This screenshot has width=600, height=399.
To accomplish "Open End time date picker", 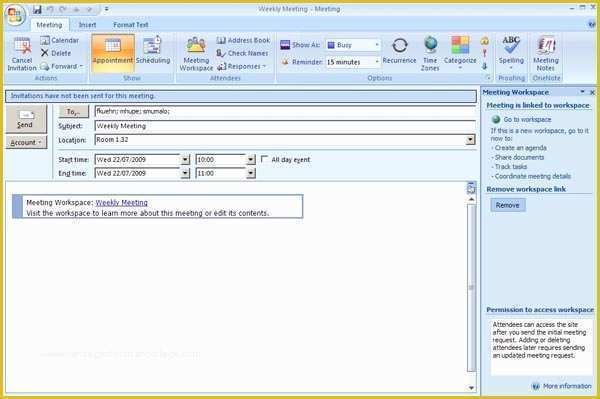I will tap(185, 173).
